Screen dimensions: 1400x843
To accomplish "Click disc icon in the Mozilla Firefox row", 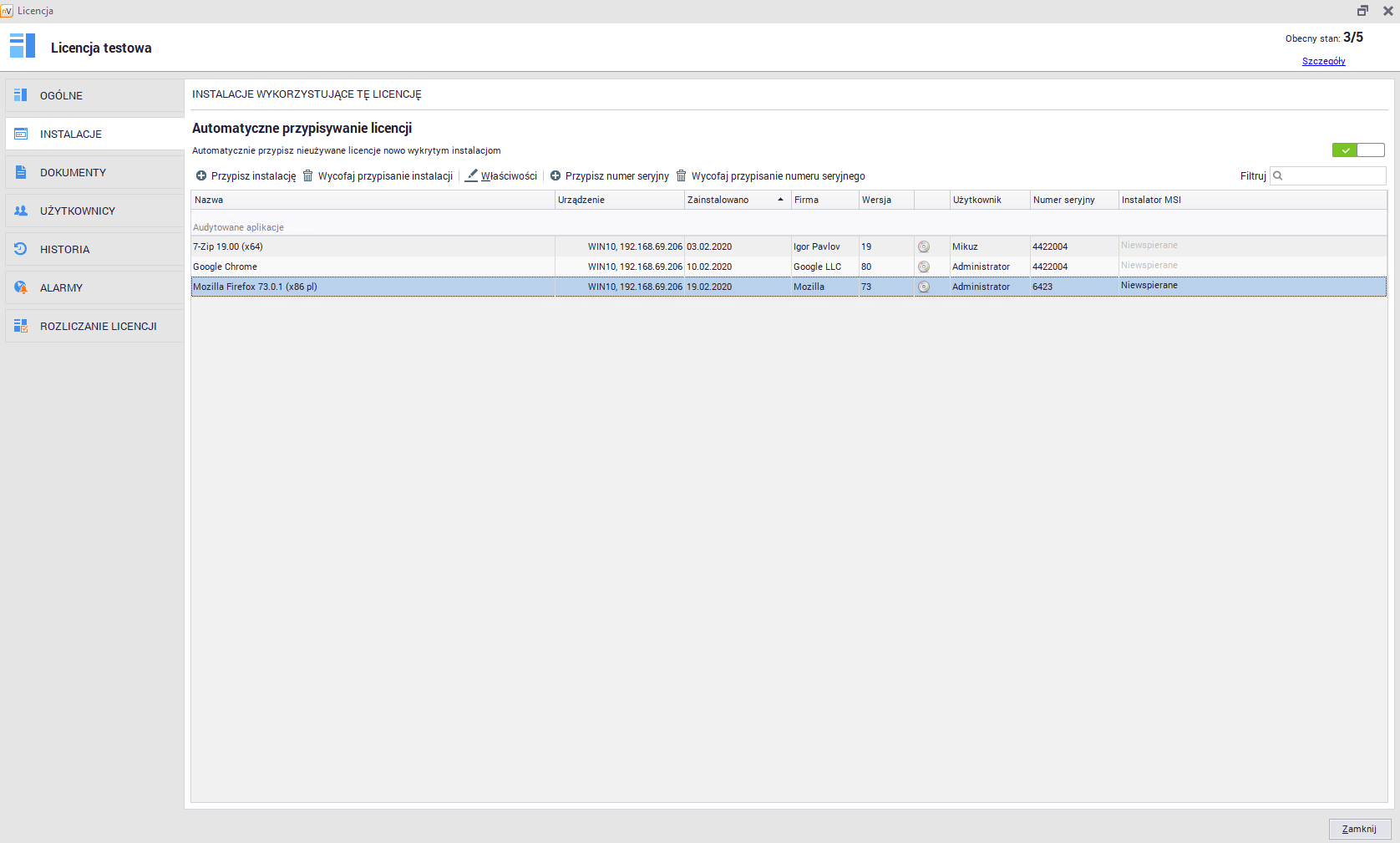I will (x=924, y=287).
